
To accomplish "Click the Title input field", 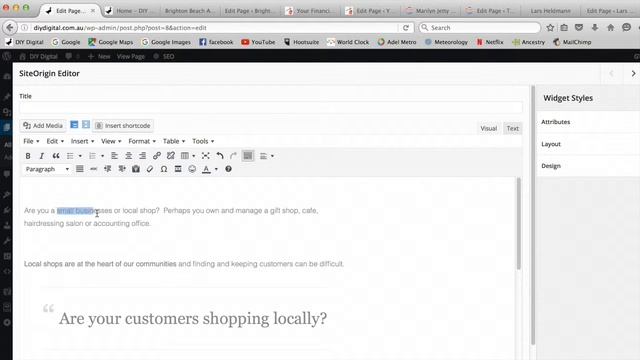I will pyautogui.click(x=271, y=108).
